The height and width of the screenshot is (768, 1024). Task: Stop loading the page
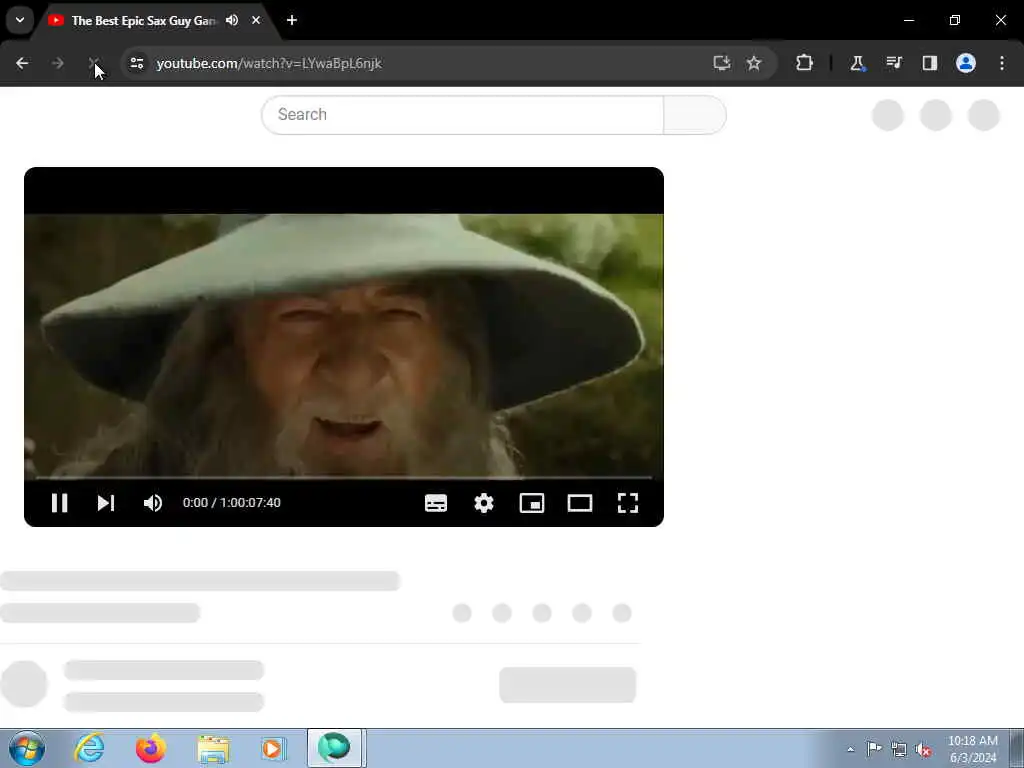[x=93, y=63]
